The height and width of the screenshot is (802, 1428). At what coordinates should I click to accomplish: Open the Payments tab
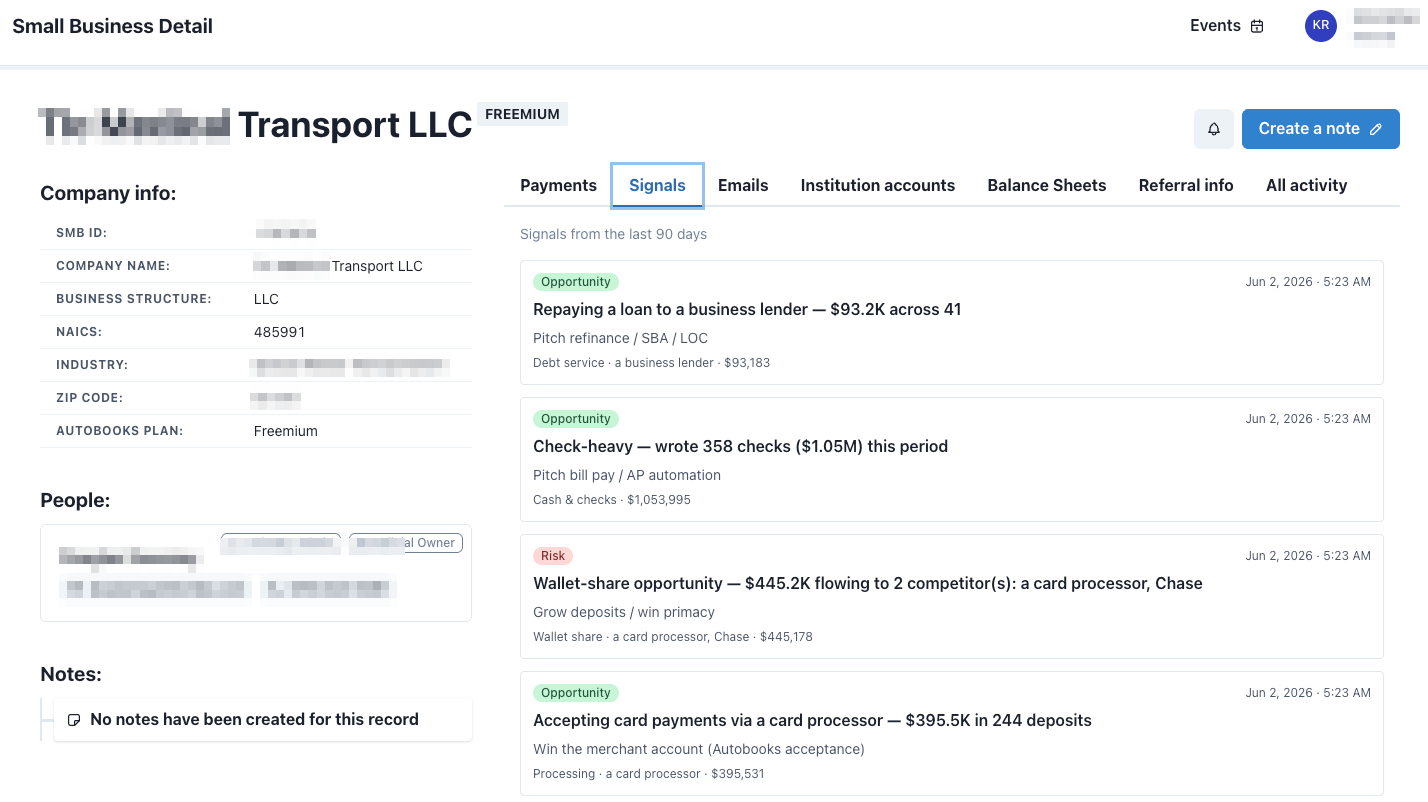(x=559, y=185)
